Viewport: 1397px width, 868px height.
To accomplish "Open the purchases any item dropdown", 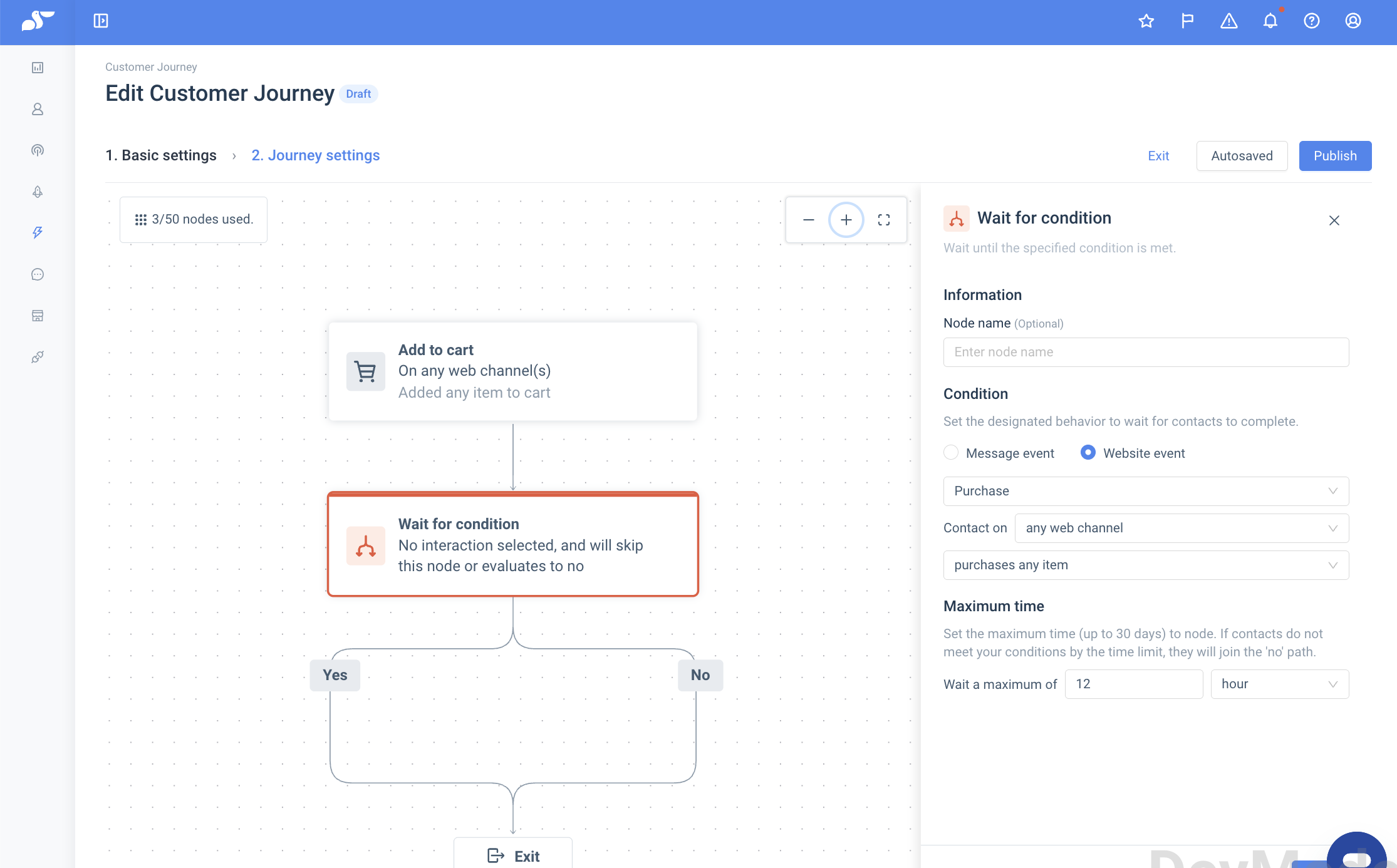I will (x=1146, y=565).
